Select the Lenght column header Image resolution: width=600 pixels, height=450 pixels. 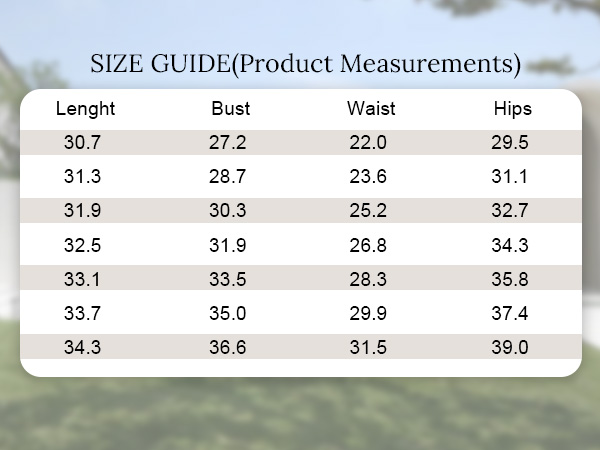pyautogui.click(x=85, y=109)
